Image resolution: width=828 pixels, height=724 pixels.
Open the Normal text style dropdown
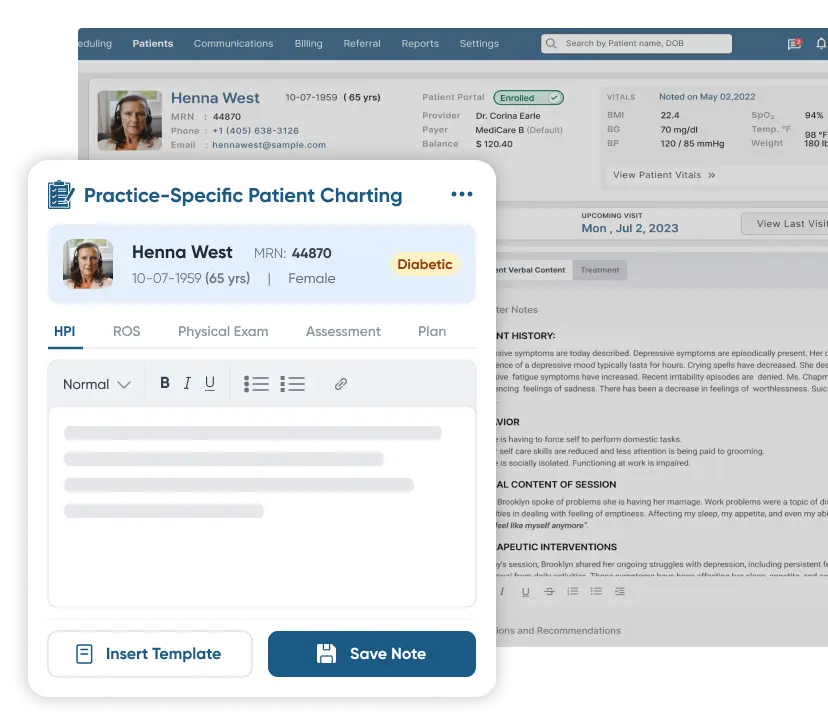[96, 384]
